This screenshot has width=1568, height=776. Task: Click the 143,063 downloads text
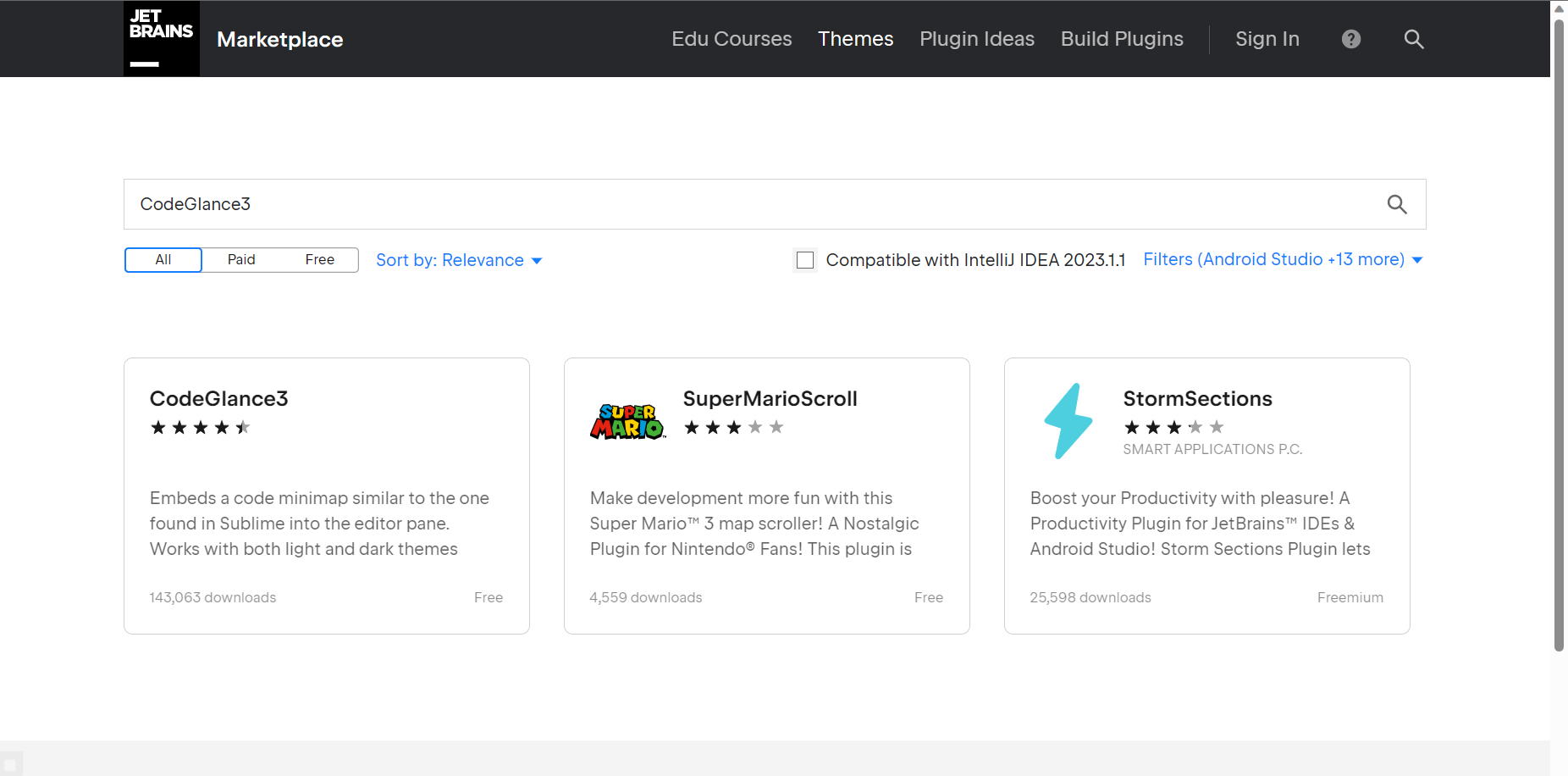coord(213,597)
